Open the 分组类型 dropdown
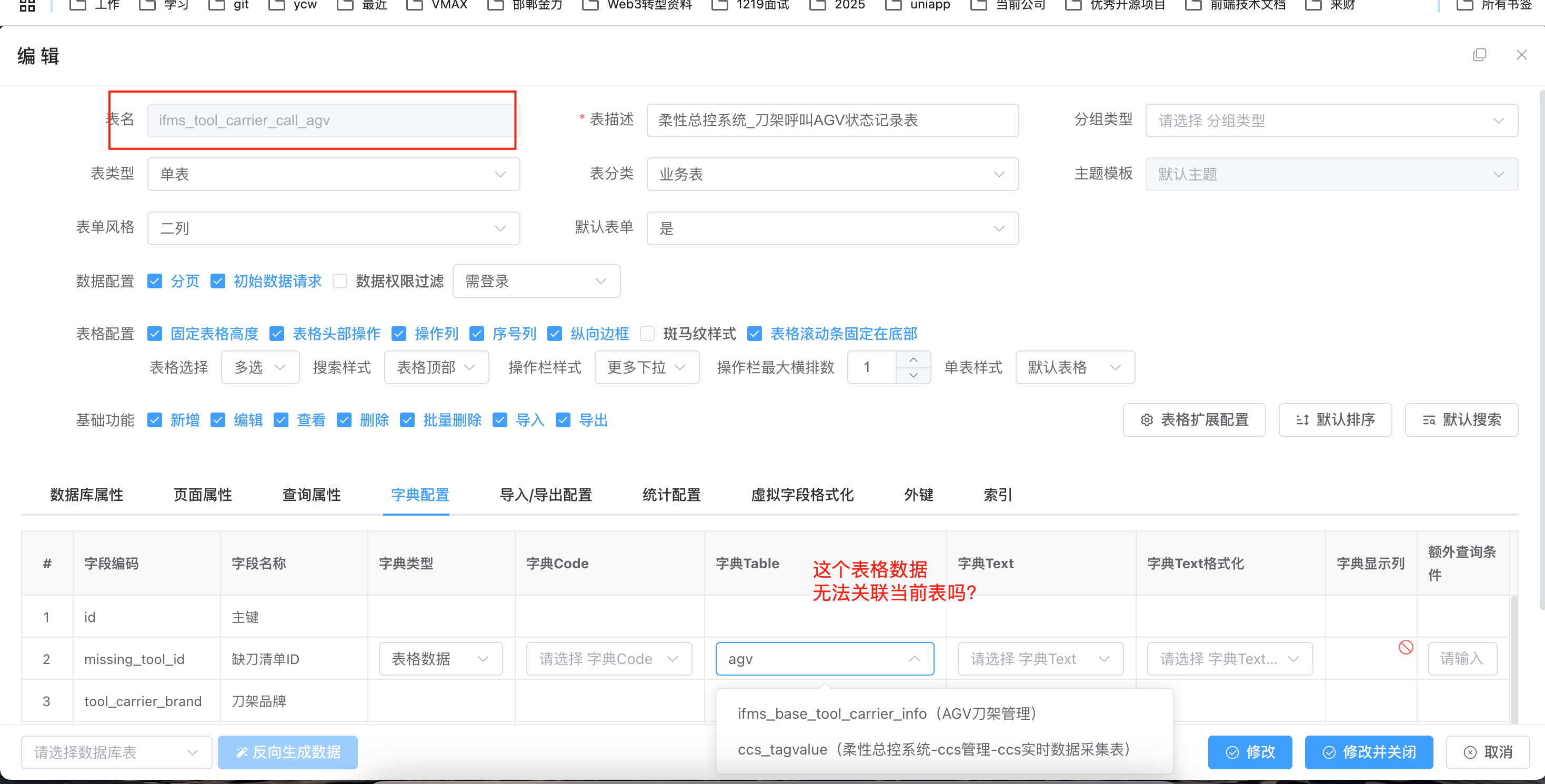Viewport: 1545px width, 784px height. [1331, 120]
